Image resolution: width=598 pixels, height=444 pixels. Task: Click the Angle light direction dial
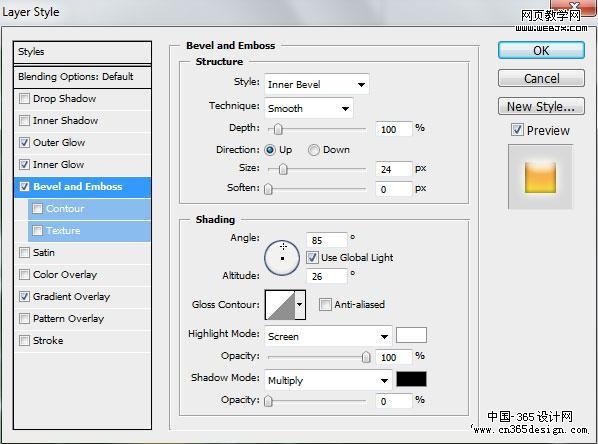tap(282, 258)
